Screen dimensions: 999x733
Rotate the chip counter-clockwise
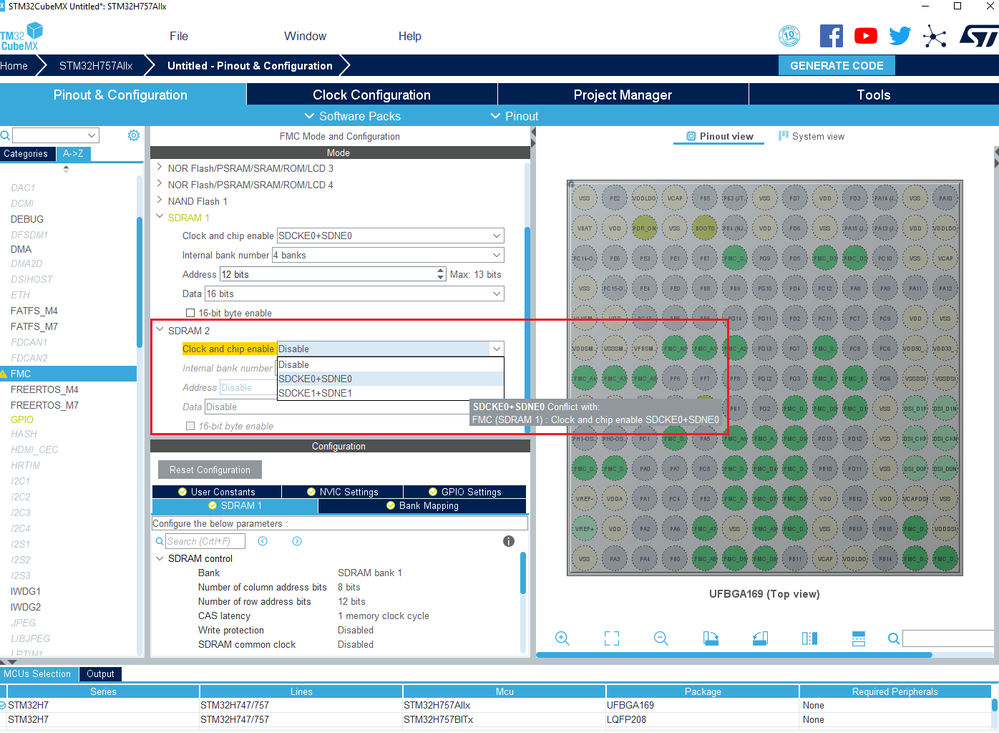point(760,638)
